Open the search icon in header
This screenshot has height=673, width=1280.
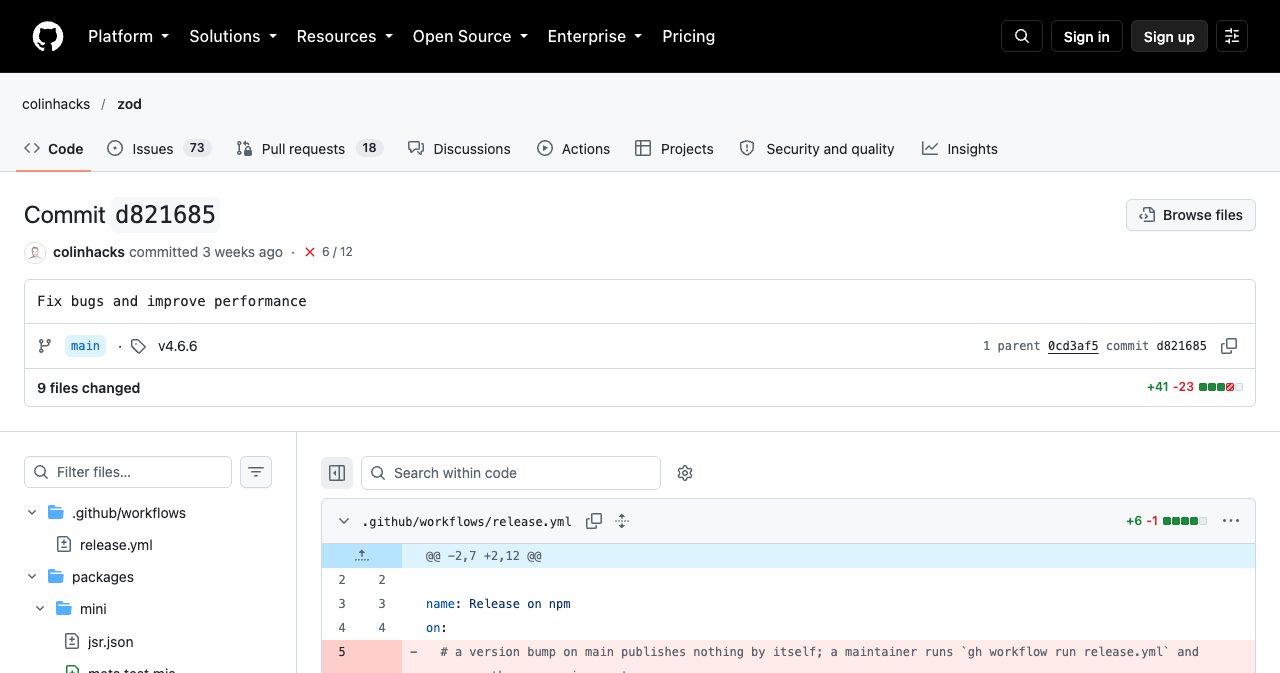(x=1022, y=36)
